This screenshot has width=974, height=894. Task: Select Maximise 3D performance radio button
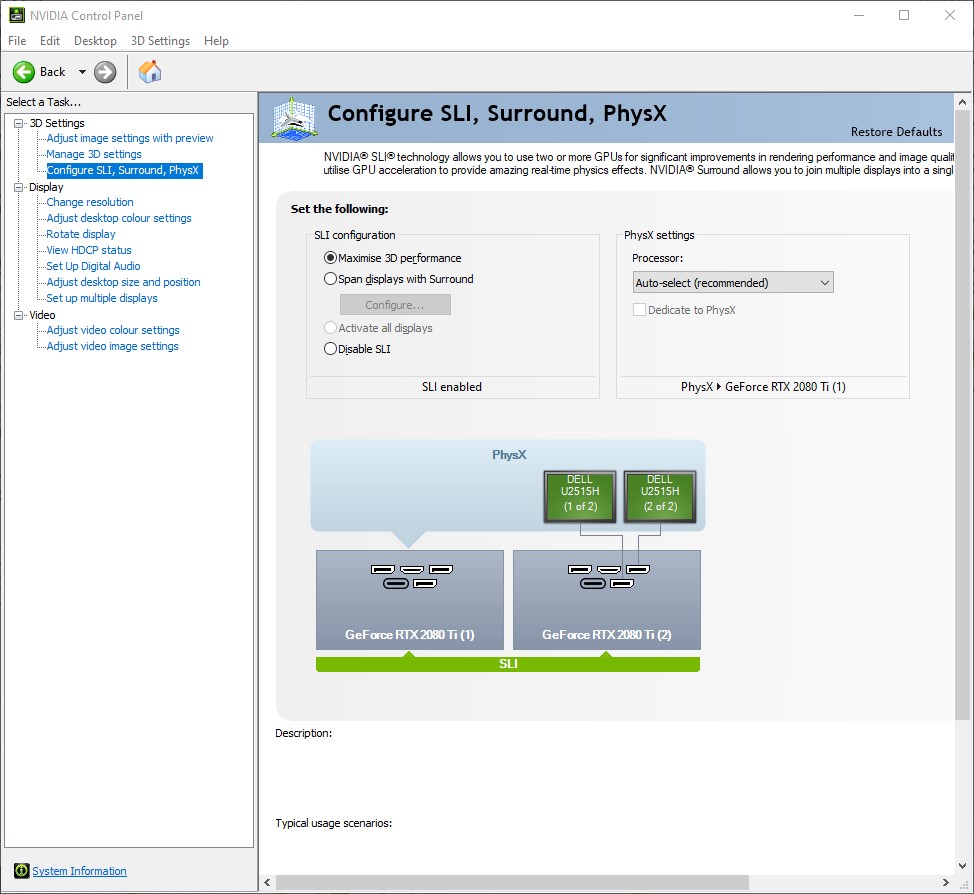click(330, 258)
